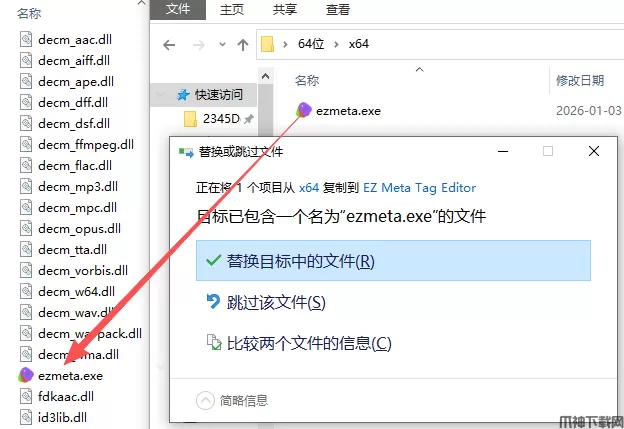
Task: Click the ezmeta.exe icon in x64 folder
Action: (304, 110)
